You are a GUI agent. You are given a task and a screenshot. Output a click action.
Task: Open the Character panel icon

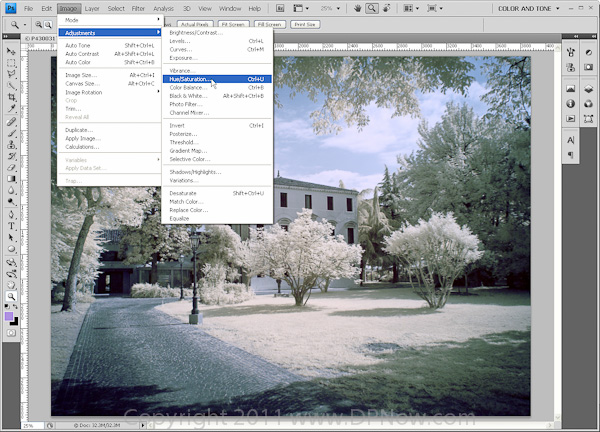[x=570, y=141]
